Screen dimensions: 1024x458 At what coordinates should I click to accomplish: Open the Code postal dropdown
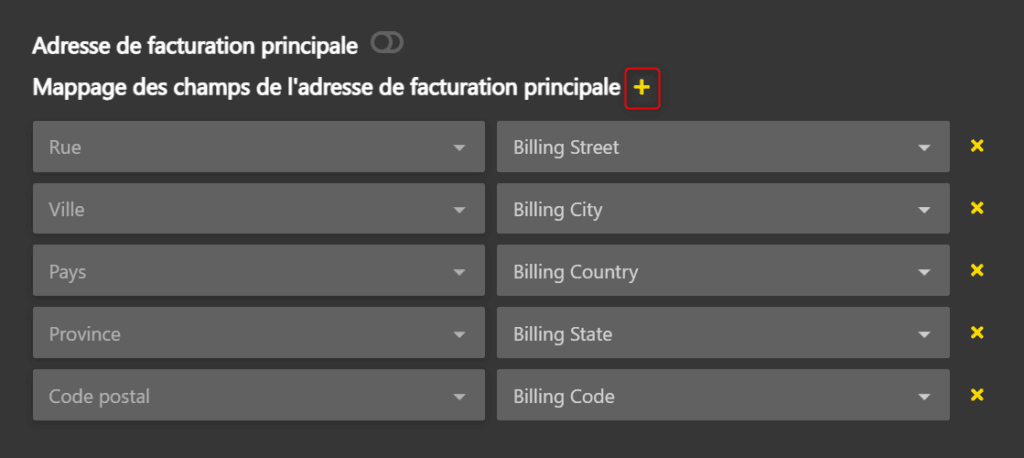point(258,396)
